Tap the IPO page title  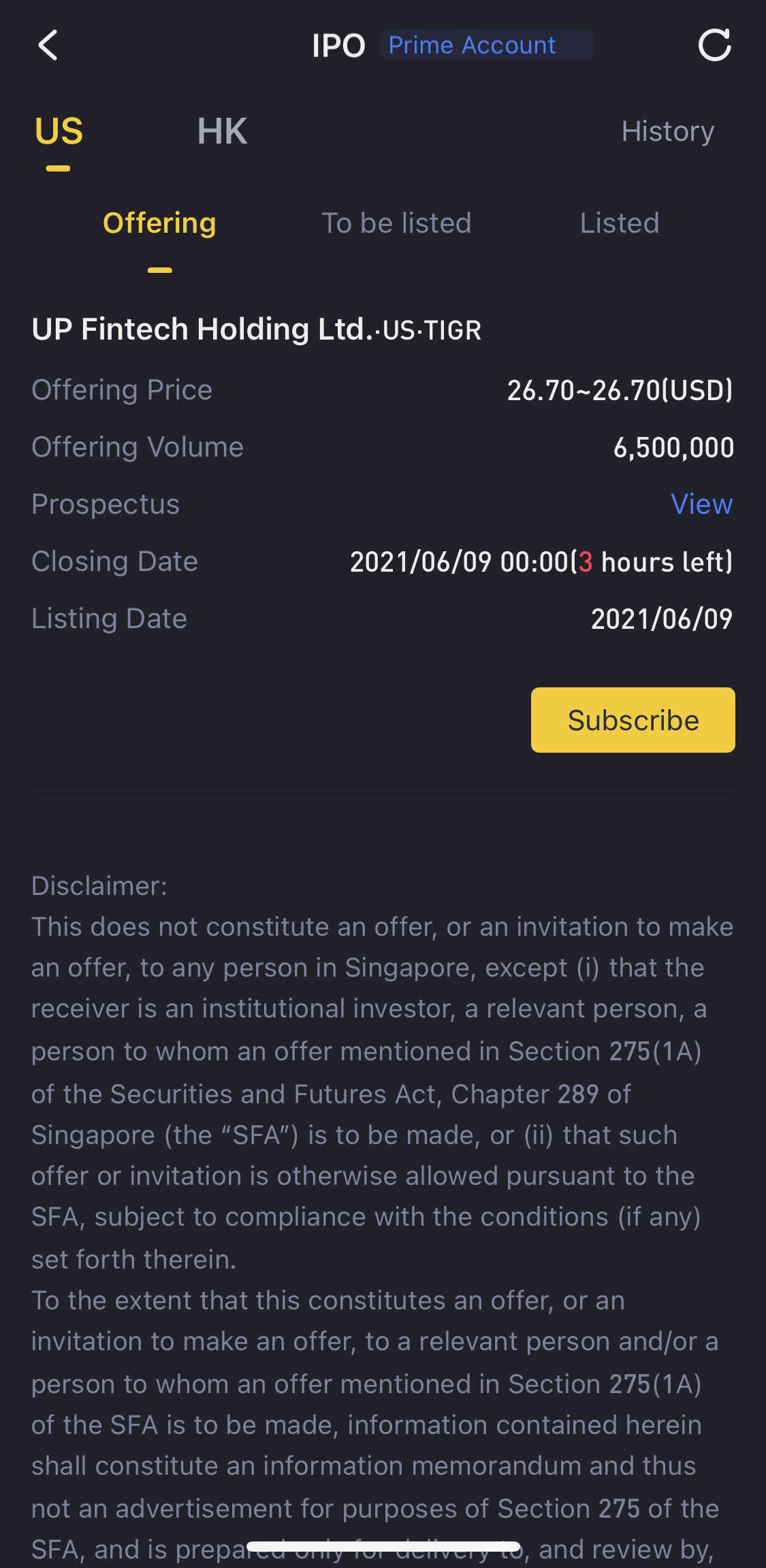point(338,46)
